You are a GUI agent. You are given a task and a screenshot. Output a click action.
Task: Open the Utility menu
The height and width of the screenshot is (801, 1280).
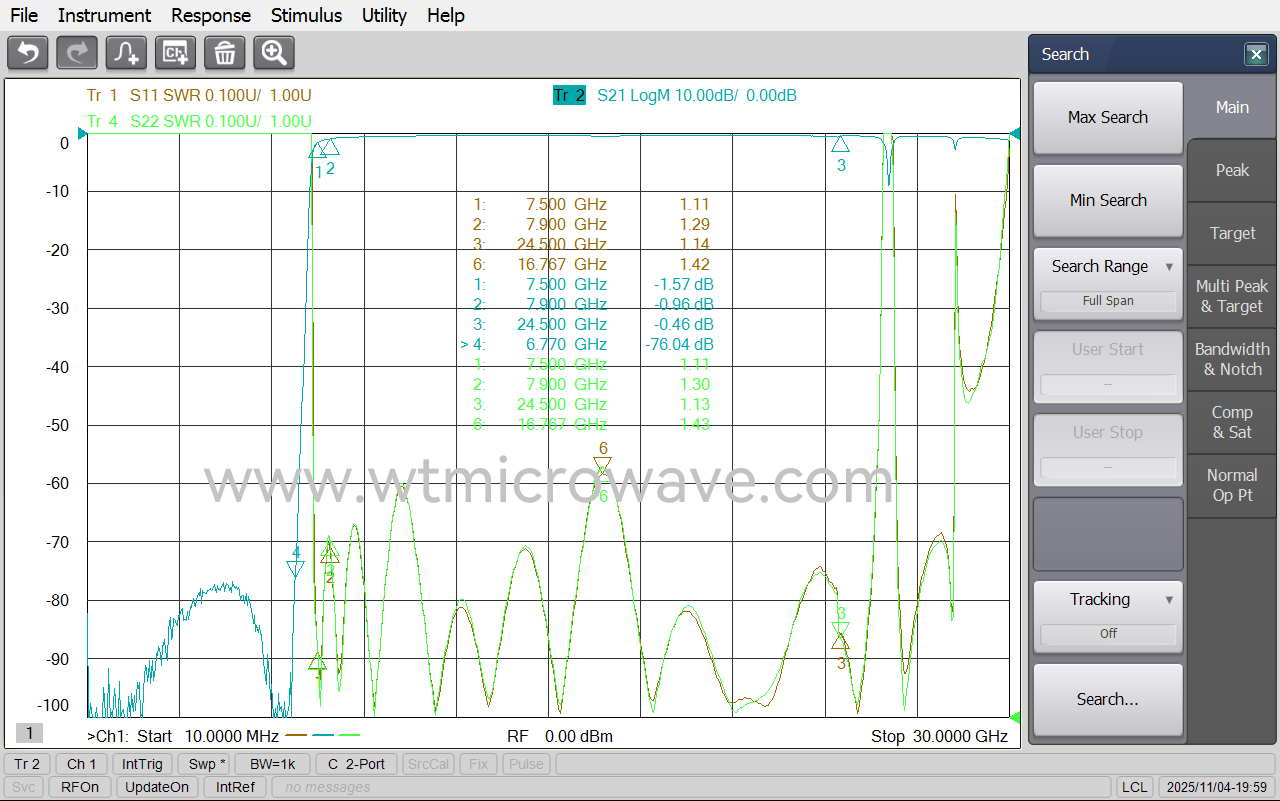pos(384,15)
